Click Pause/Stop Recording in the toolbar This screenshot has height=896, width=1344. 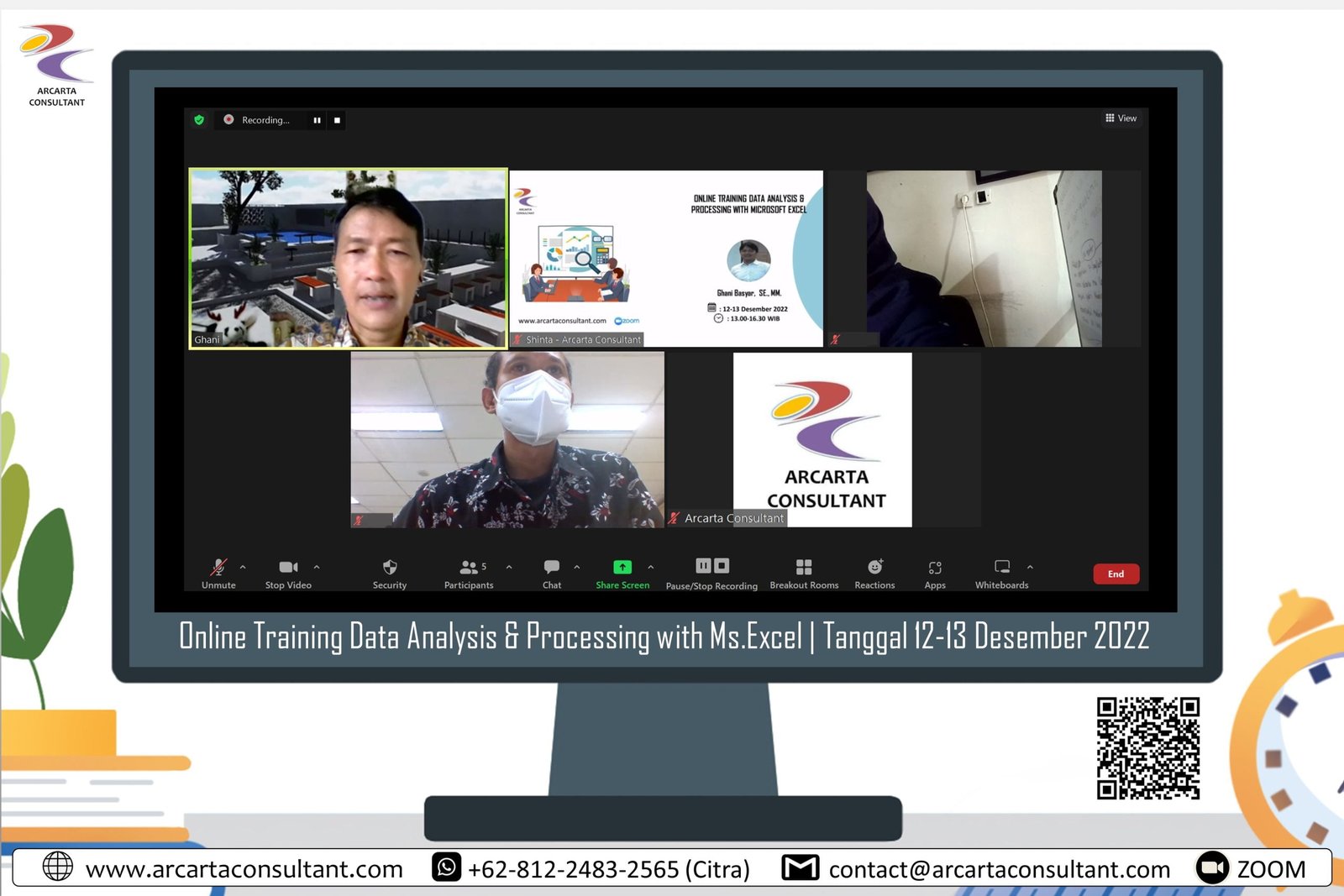711,573
